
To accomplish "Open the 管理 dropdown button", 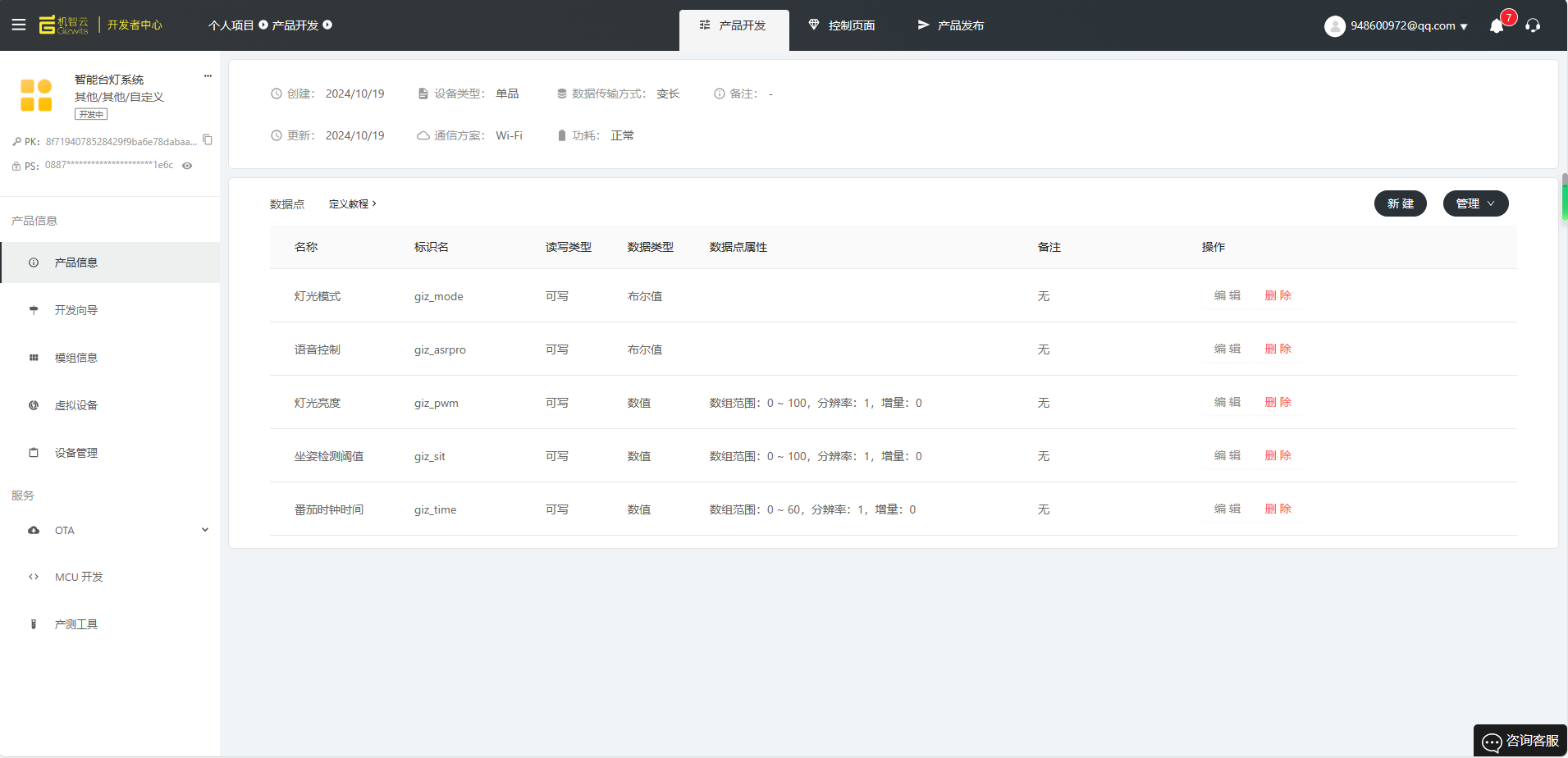I will click(x=1475, y=203).
